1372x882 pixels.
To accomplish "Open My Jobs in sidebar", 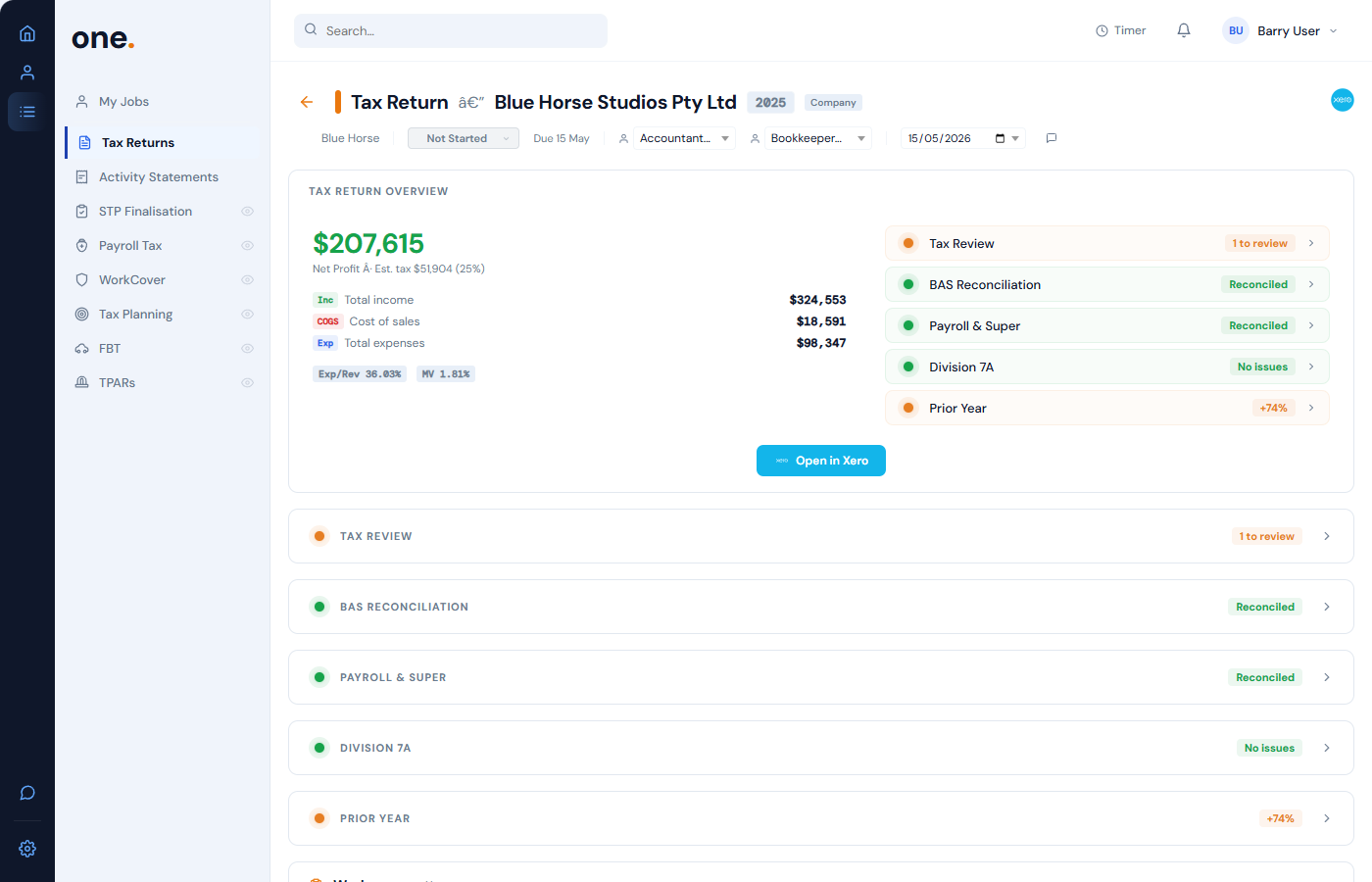I will click(x=164, y=101).
